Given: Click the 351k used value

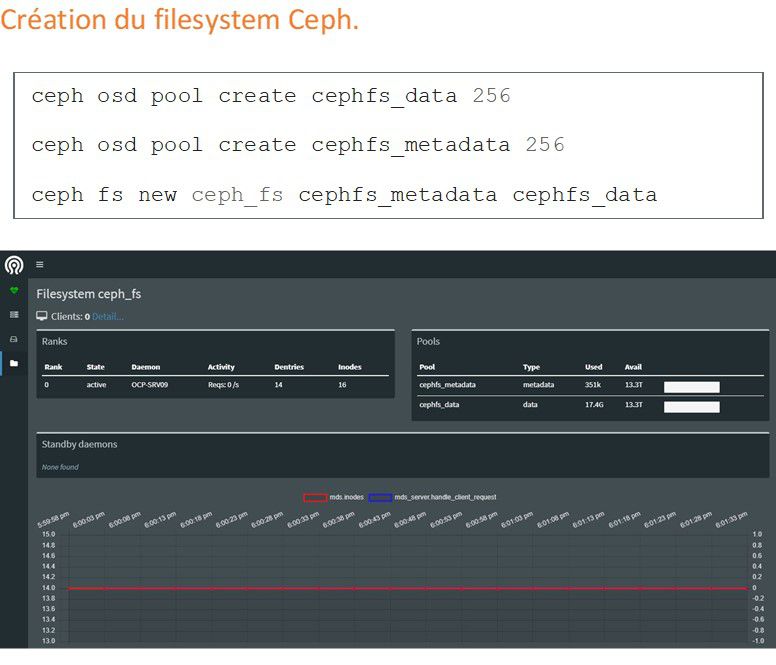Looking at the screenshot, I should (592, 385).
